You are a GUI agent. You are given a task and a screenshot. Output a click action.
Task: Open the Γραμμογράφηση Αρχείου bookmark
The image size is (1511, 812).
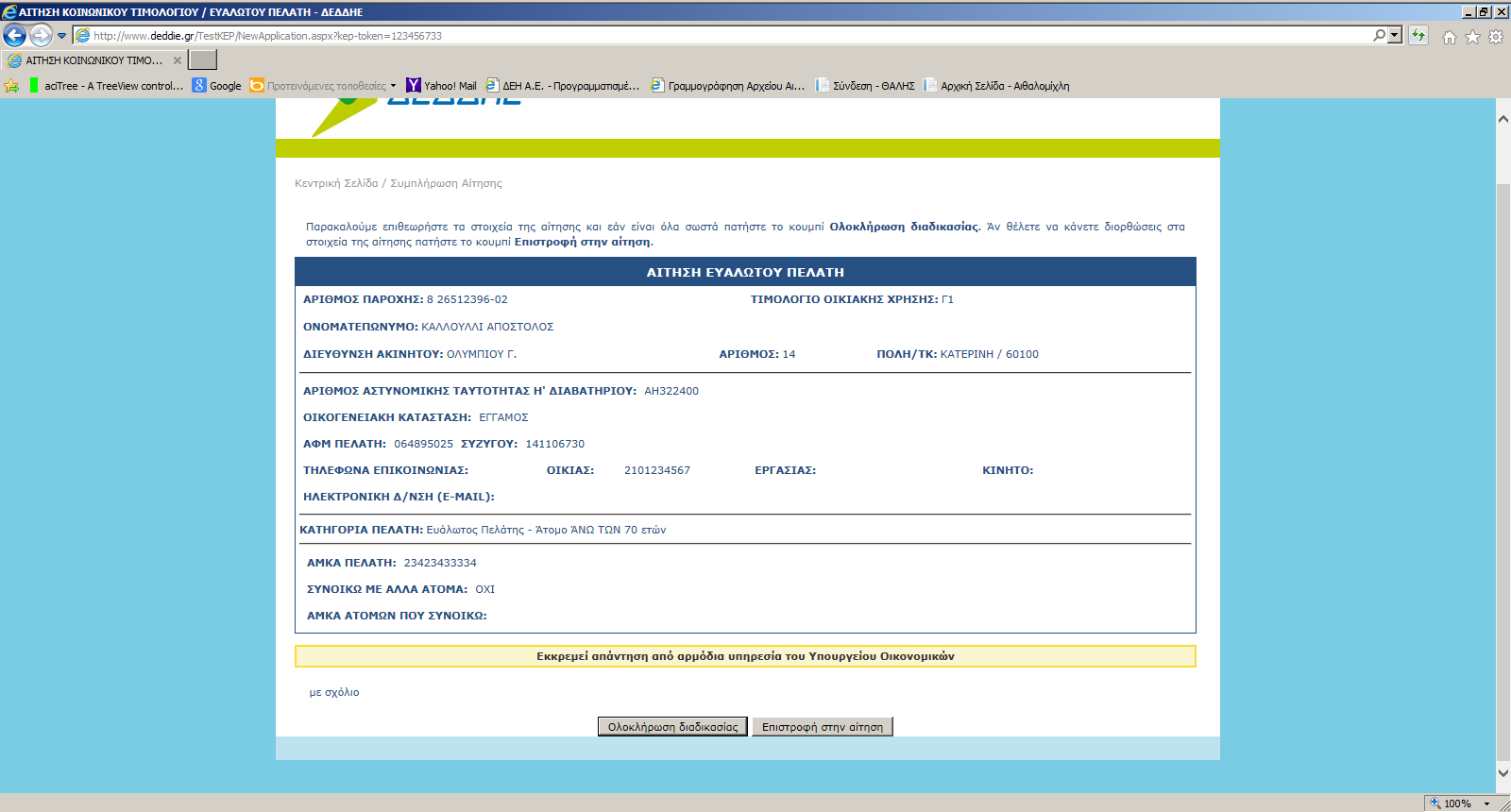pyautogui.click(x=728, y=86)
